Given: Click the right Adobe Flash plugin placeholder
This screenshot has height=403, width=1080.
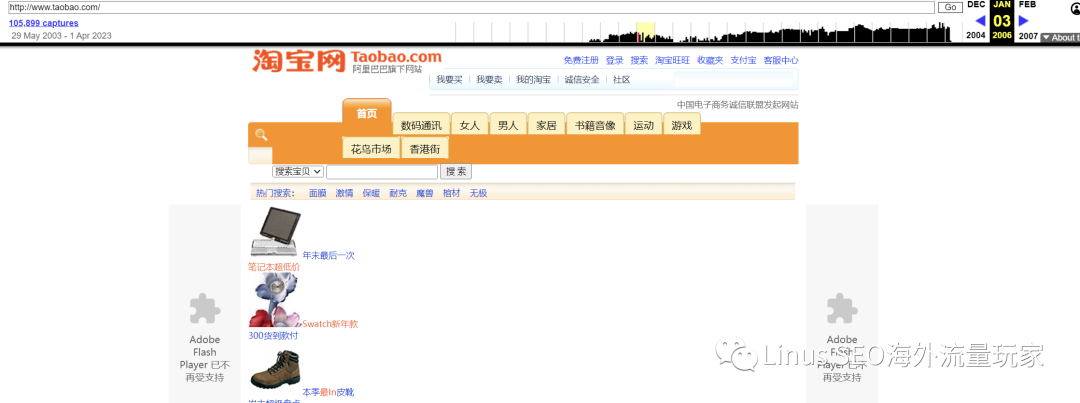Looking at the screenshot, I should 842,304.
